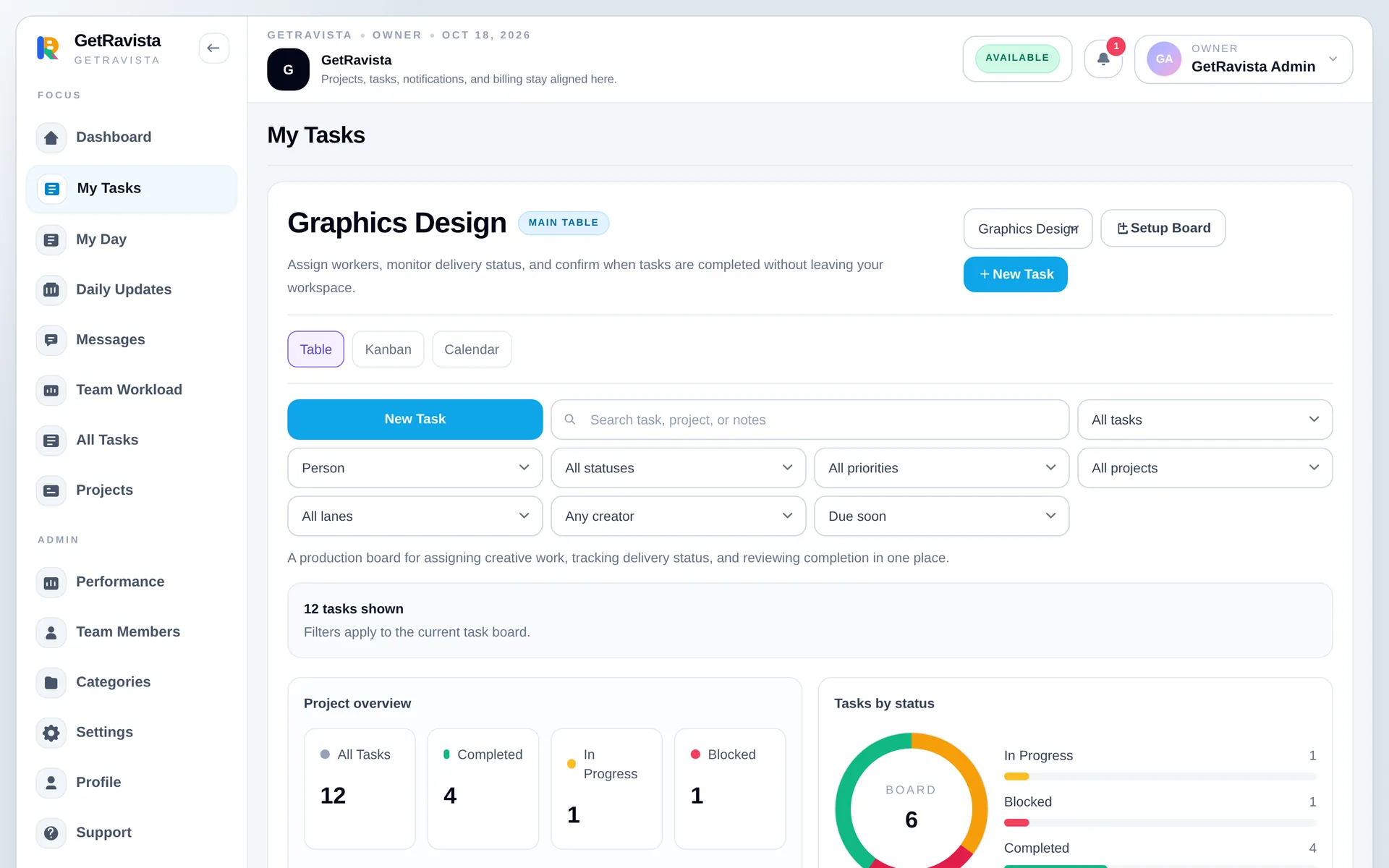
Task: Click the + New Task header button
Action: 1015,274
